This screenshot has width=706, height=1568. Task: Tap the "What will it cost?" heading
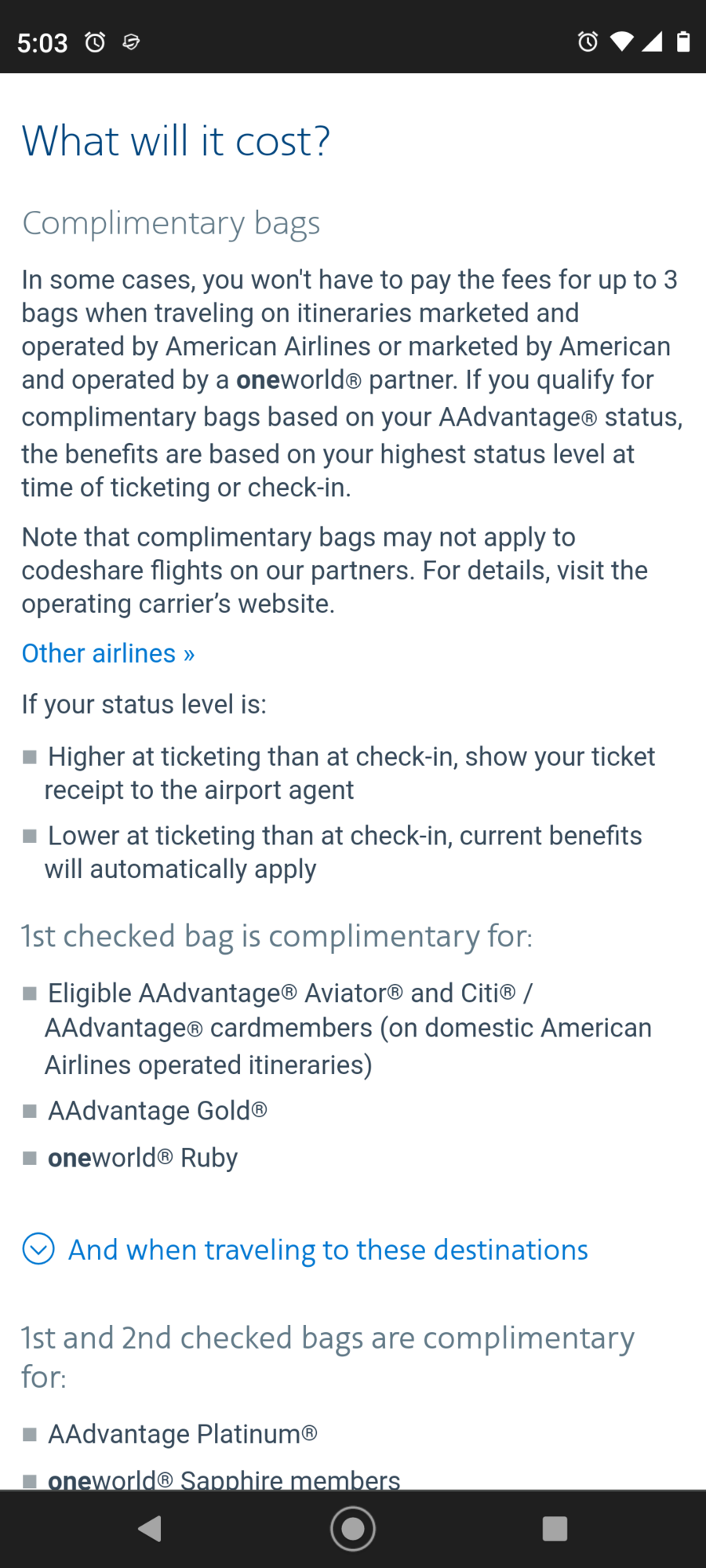176,141
